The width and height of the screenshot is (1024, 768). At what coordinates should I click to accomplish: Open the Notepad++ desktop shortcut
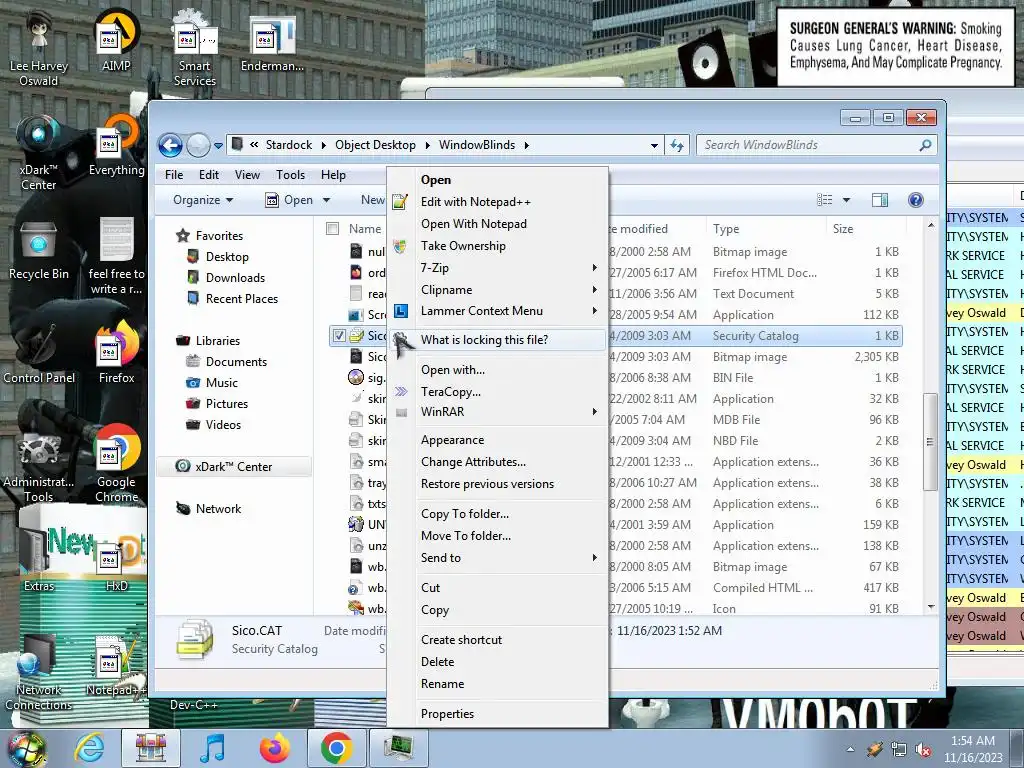pos(116,666)
